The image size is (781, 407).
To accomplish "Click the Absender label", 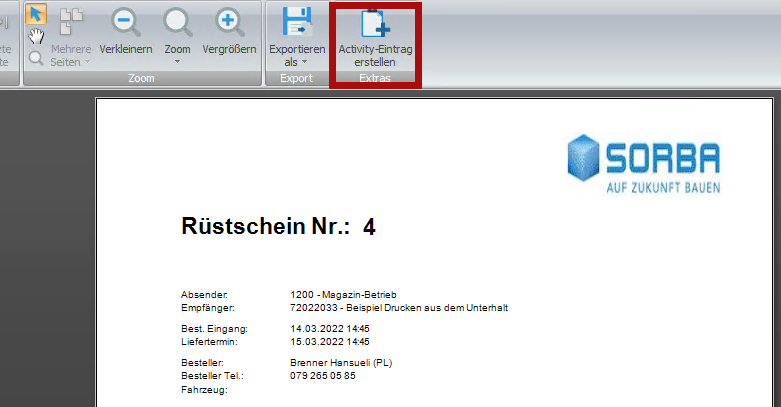I will (204, 294).
